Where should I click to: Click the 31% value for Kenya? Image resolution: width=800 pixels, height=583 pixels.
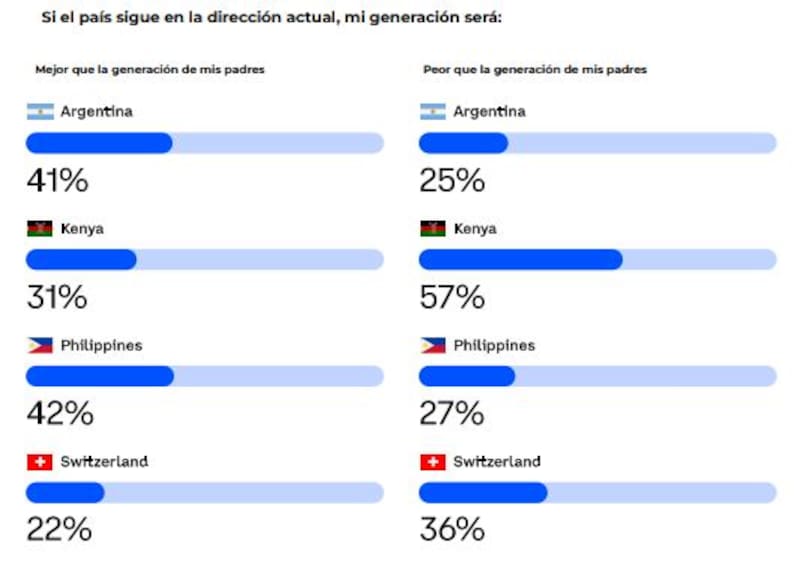[x=56, y=297]
